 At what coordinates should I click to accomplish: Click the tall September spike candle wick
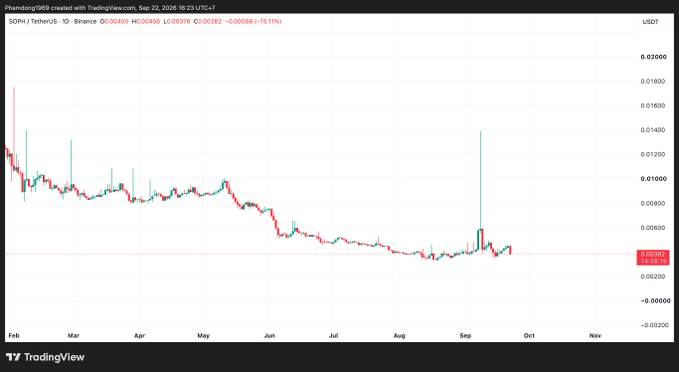click(x=480, y=180)
